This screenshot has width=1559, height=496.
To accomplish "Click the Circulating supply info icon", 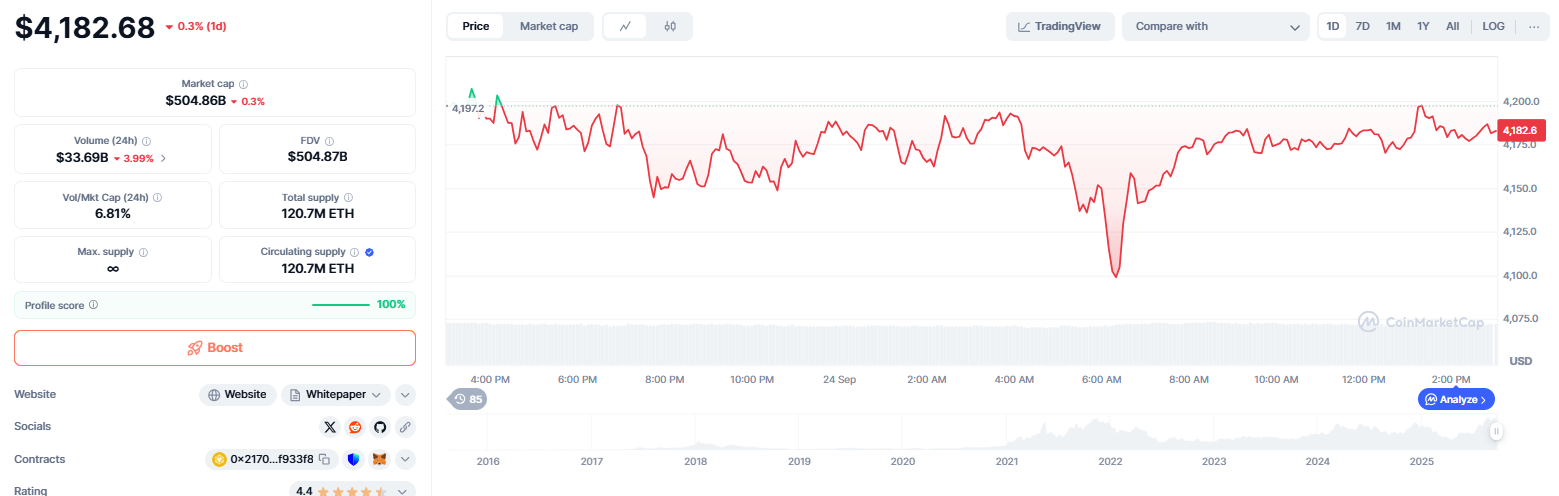I will (x=355, y=253).
